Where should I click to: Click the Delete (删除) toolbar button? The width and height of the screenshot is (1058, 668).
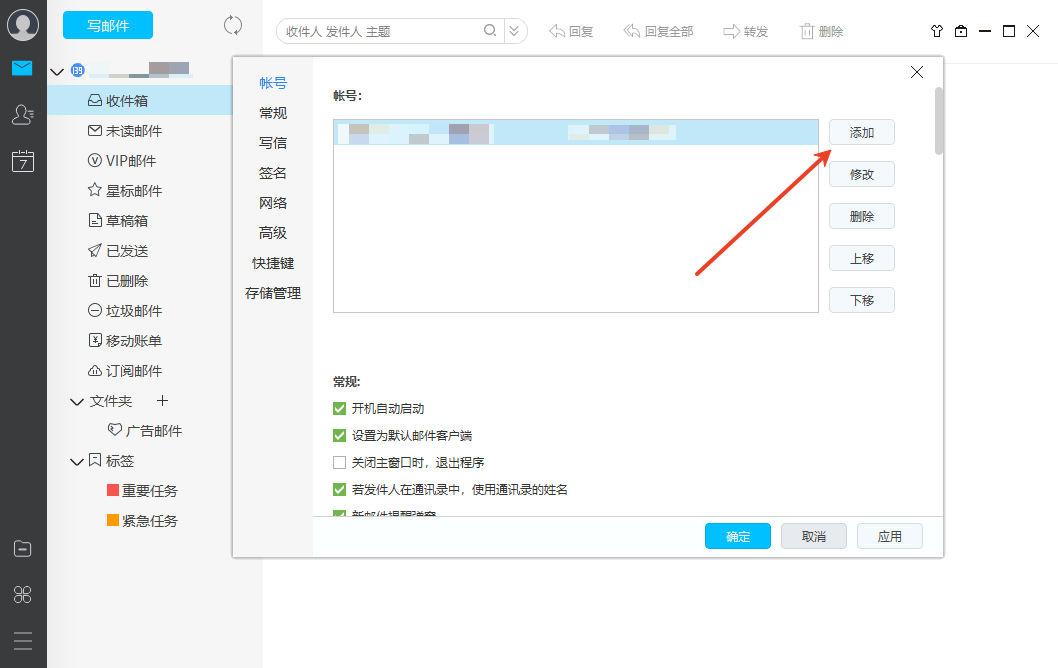pyautogui.click(x=821, y=31)
